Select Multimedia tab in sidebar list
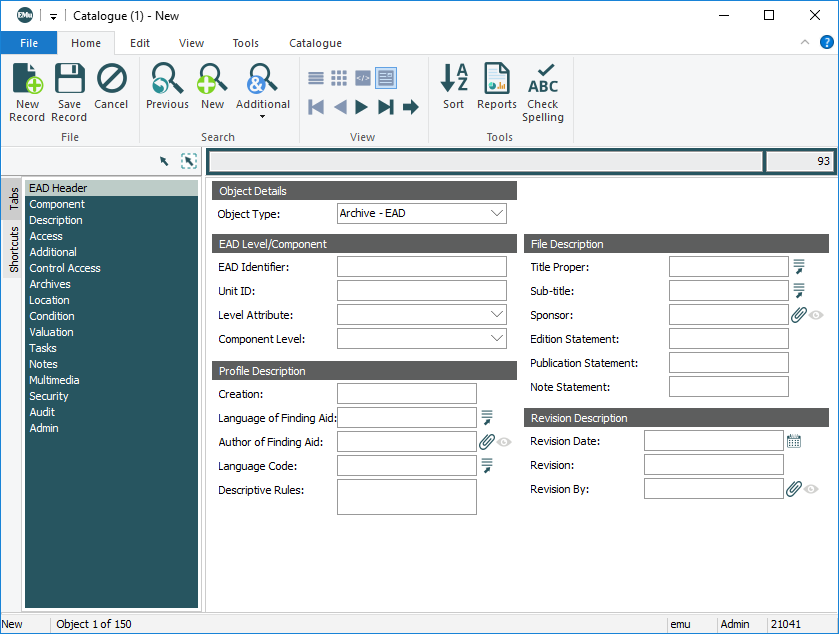This screenshot has height=634, width=839. pos(54,380)
